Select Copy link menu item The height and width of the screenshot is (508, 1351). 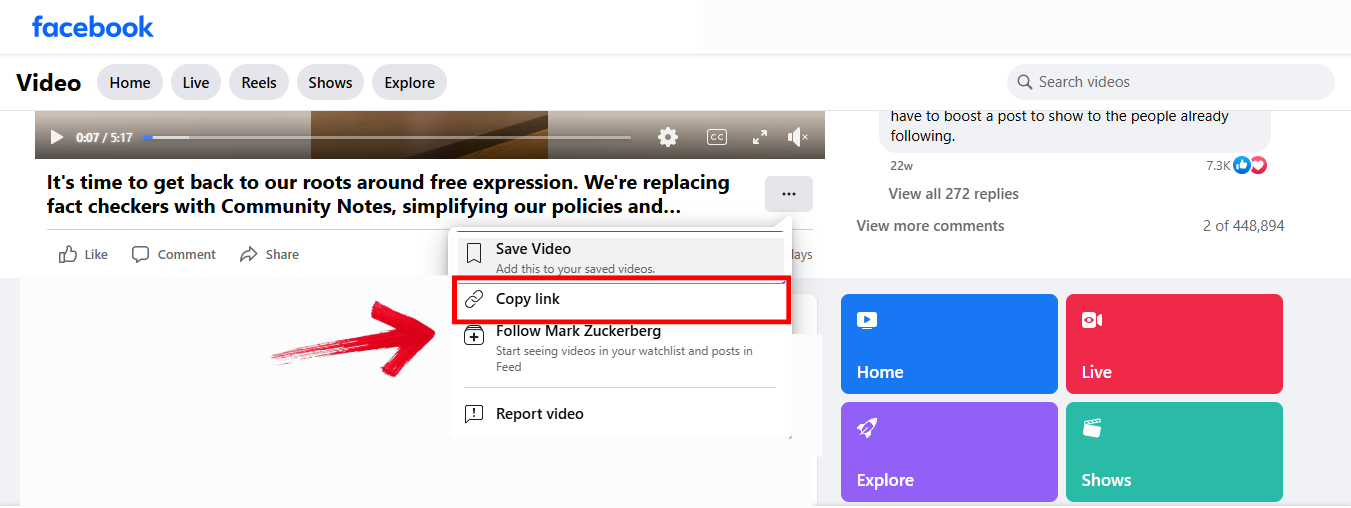click(621, 299)
